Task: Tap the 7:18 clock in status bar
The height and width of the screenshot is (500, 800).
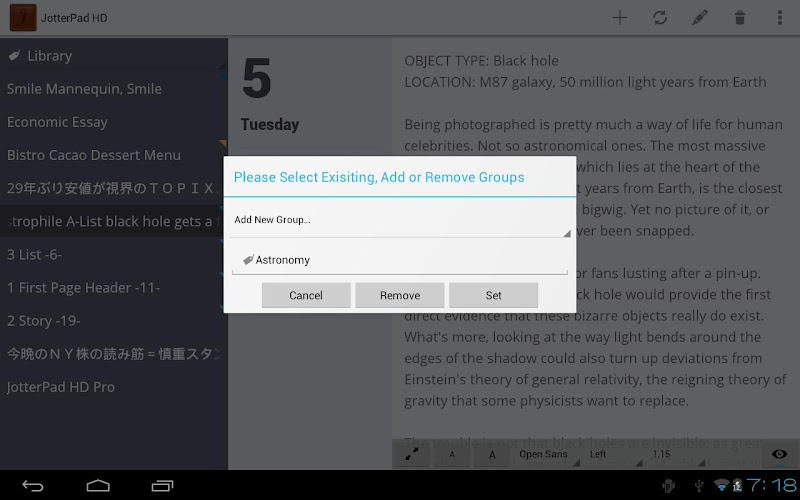Action: coord(772,485)
